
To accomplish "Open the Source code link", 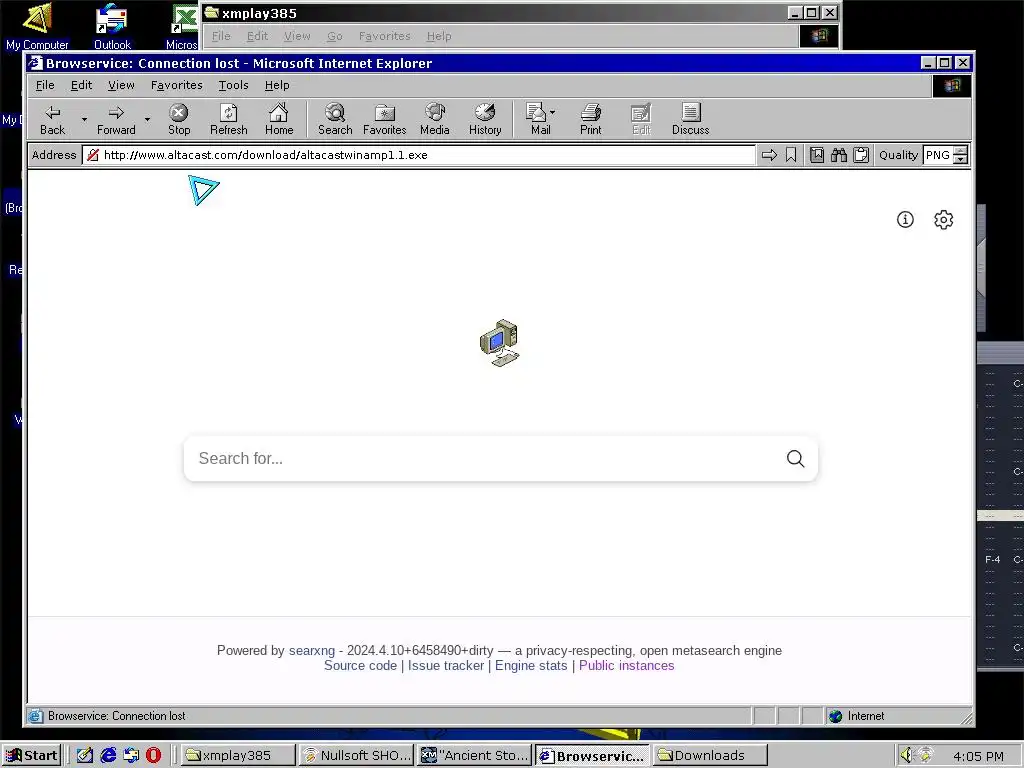I will point(360,665).
